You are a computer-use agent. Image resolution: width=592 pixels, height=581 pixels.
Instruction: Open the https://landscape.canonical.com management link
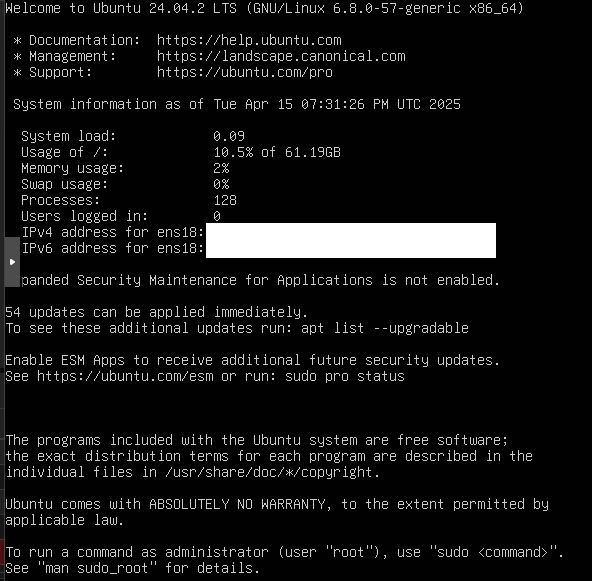click(x=281, y=56)
